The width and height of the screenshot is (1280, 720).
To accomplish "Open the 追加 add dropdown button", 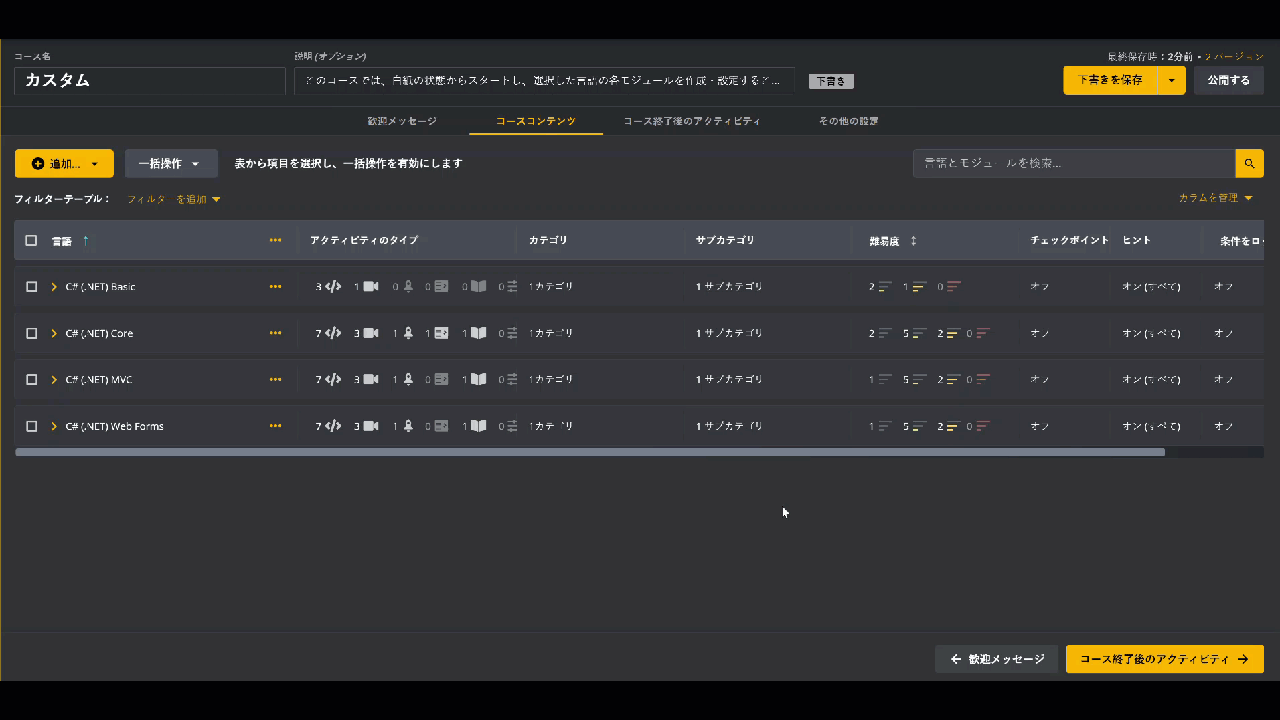I will click(x=64, y=164).
